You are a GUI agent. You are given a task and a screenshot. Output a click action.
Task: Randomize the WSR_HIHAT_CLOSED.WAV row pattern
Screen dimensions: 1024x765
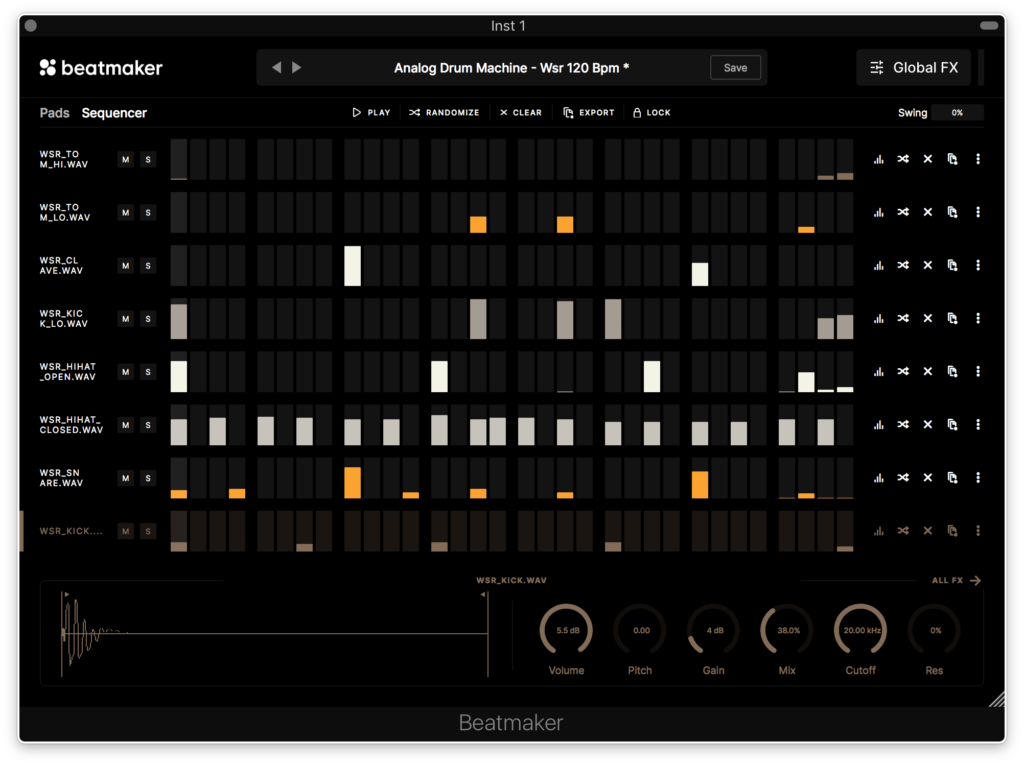903,425
